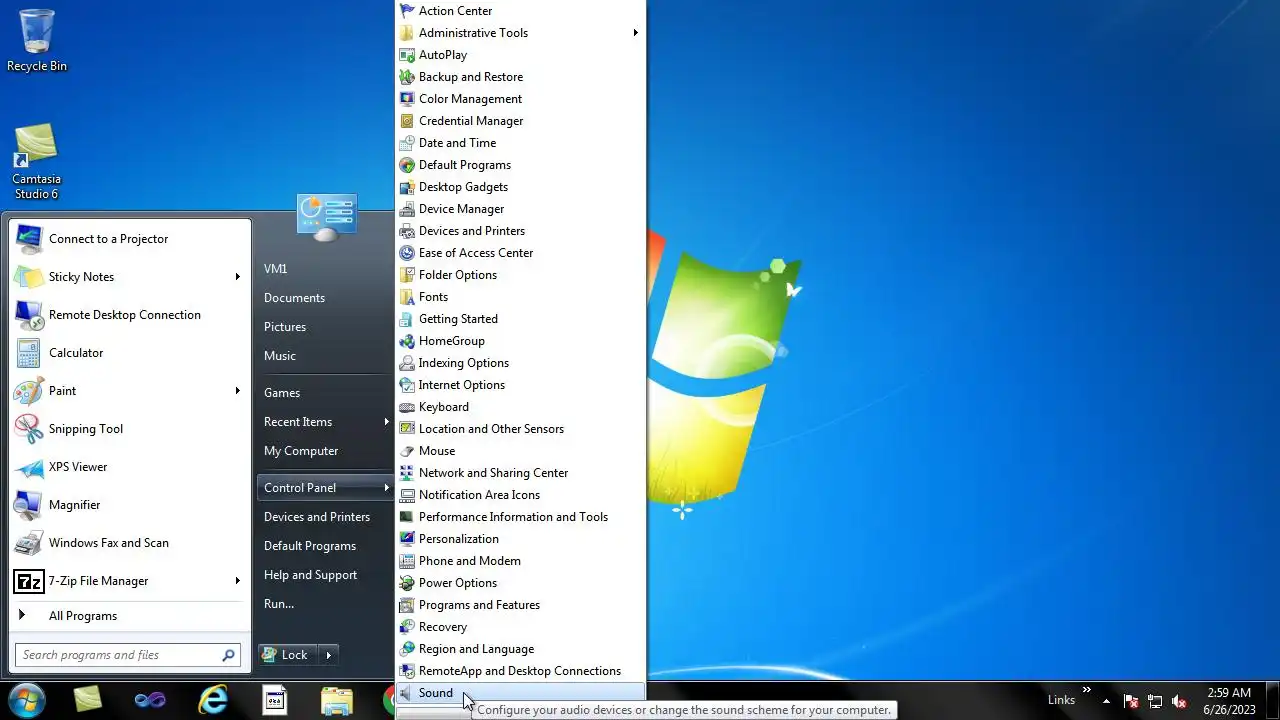
Task: Click the Color Management icon
Action: click(407, 99)
